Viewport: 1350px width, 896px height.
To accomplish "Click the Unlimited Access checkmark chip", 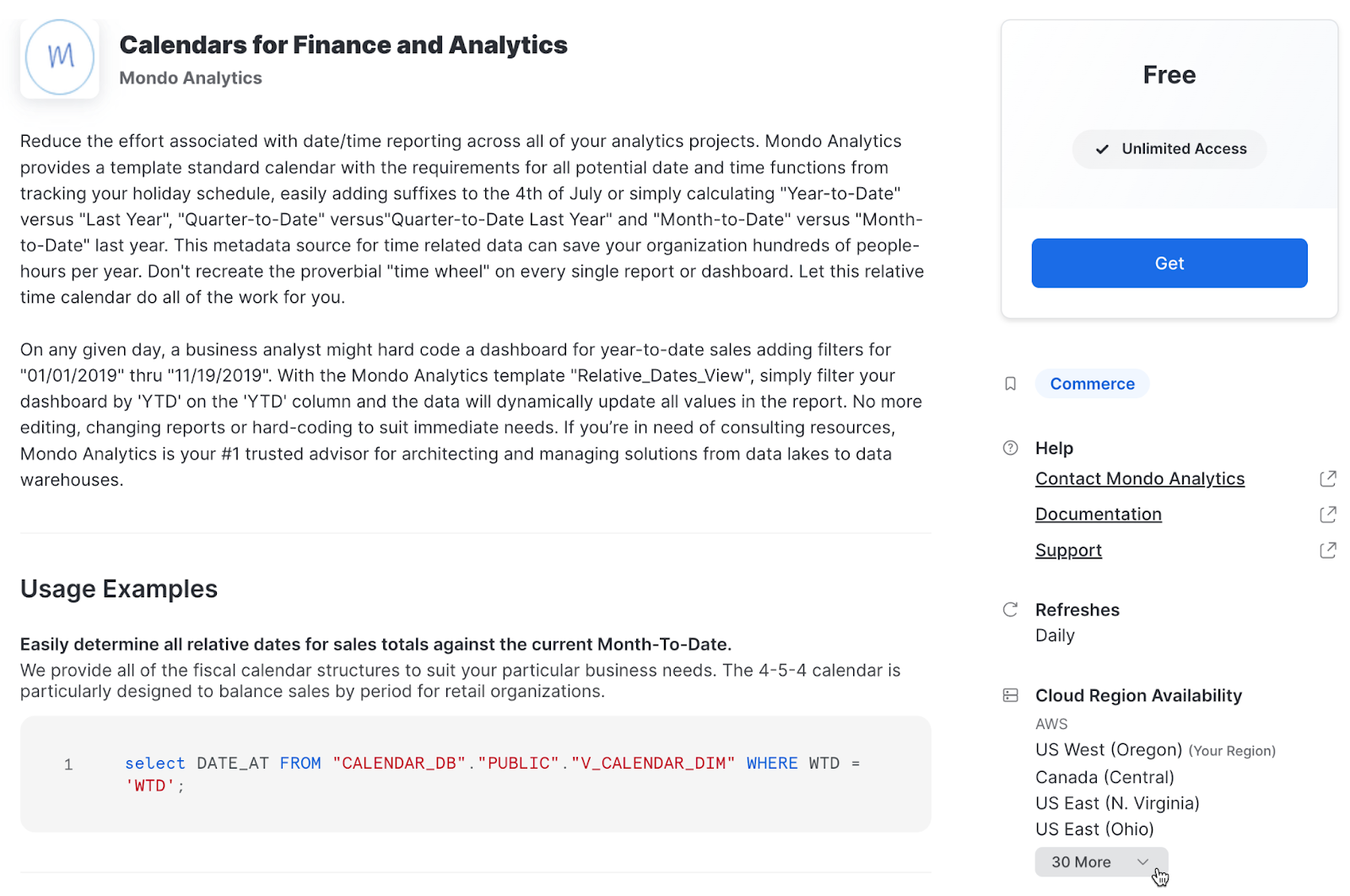I will (1169, 149).
